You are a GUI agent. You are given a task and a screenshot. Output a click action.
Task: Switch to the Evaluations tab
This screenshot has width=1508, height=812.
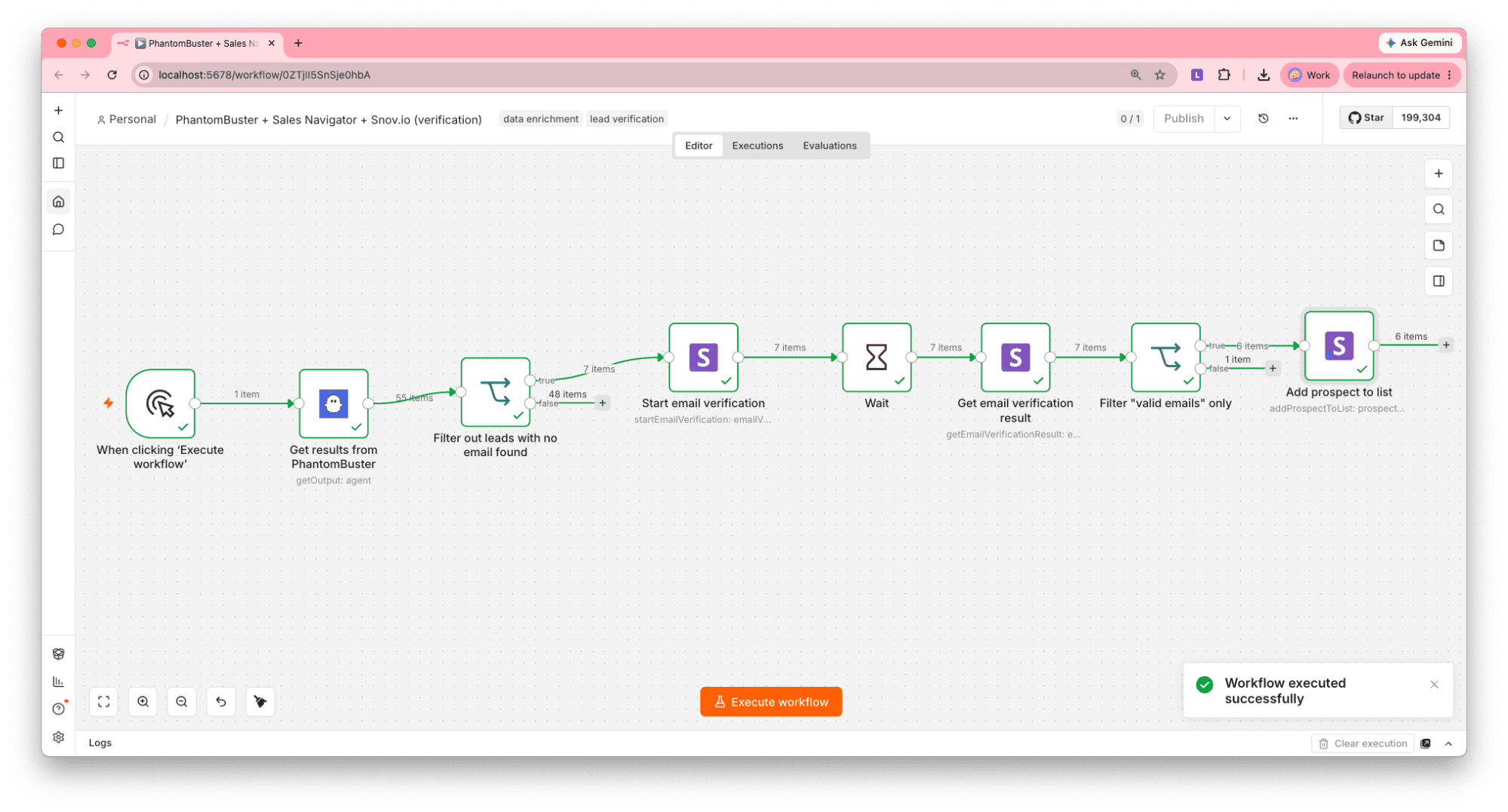[x=829, y=146]
